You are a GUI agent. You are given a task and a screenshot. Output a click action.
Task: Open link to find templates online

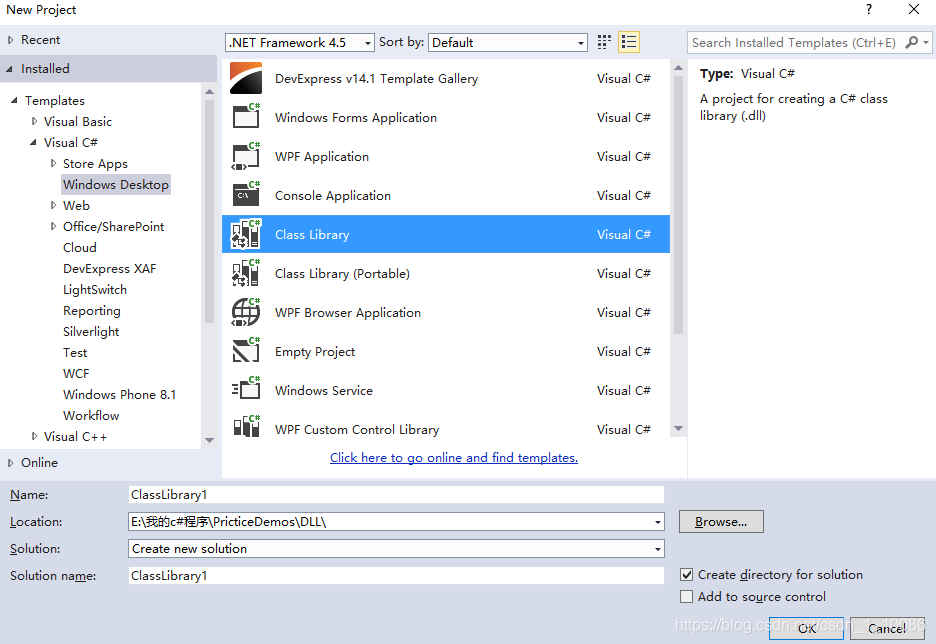pyautogui.click(x=454, y=458)
